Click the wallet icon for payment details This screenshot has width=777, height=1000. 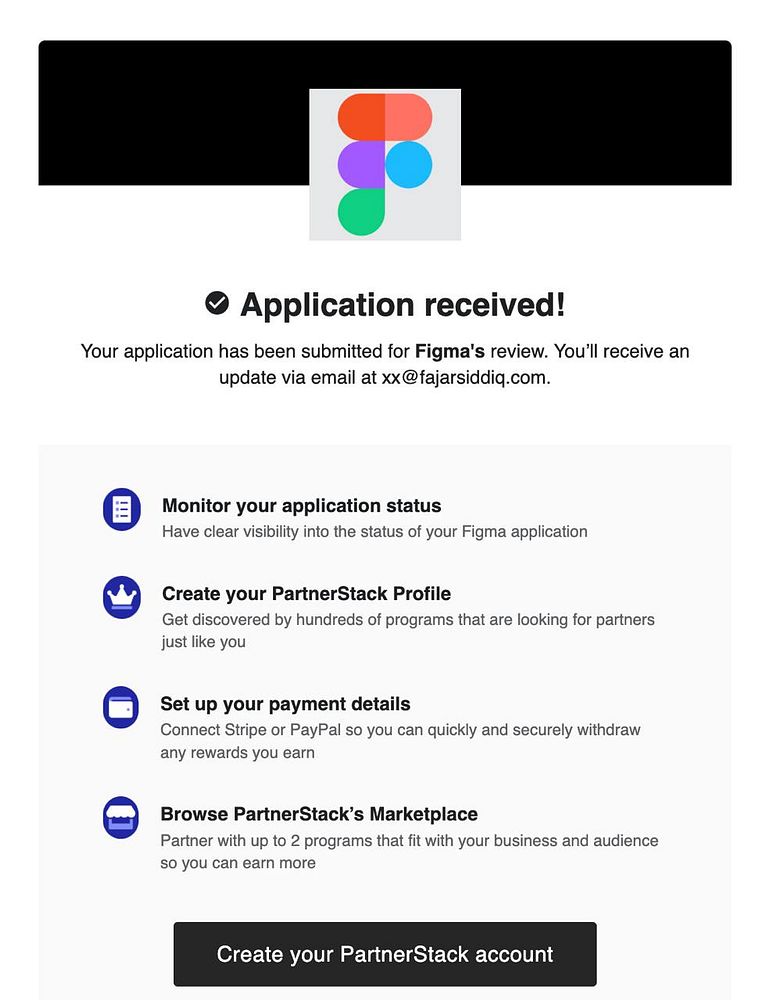pyautogui.click(x=121, y=707)
